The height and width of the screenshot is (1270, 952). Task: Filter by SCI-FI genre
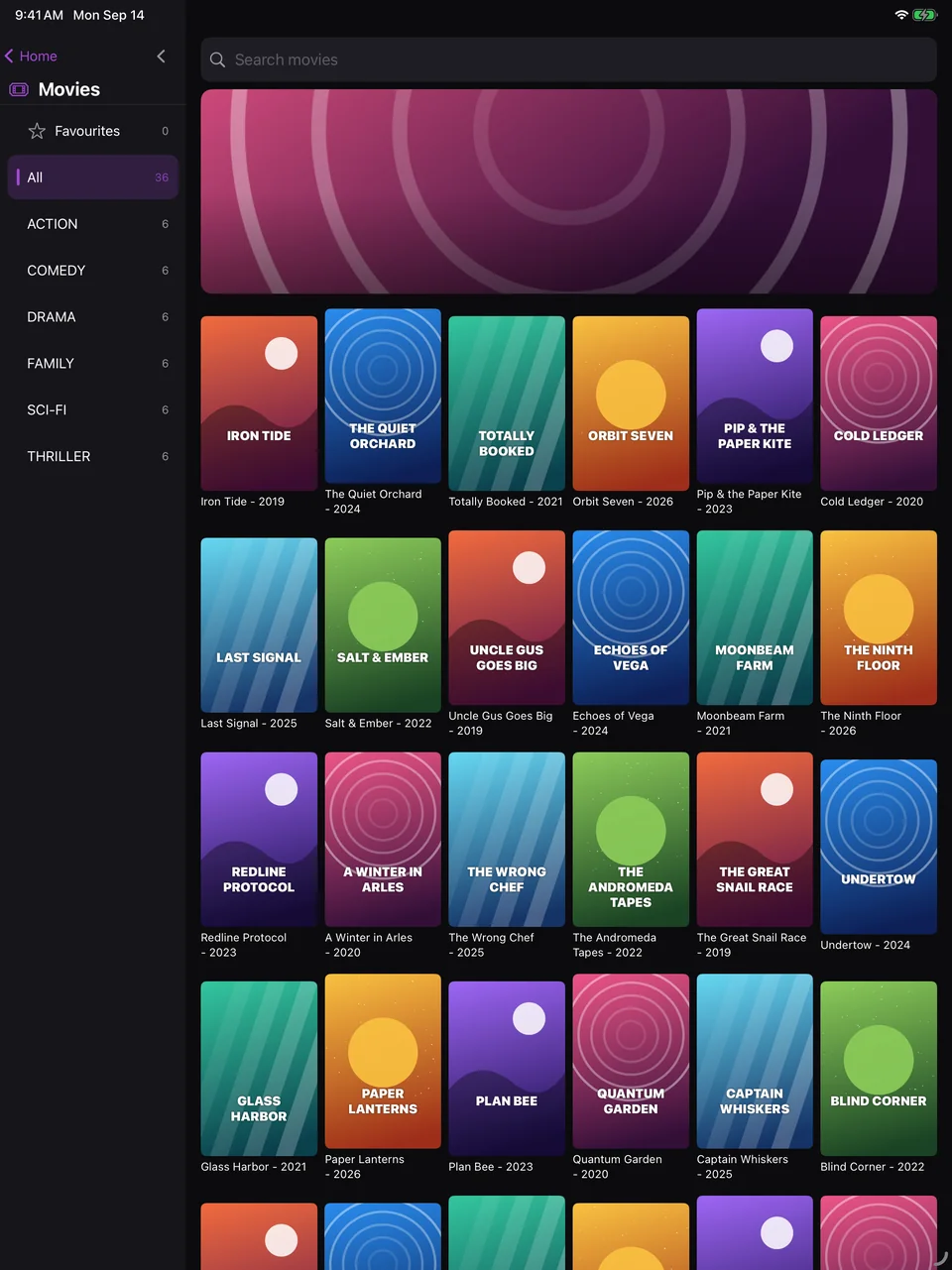pos(93,410)
